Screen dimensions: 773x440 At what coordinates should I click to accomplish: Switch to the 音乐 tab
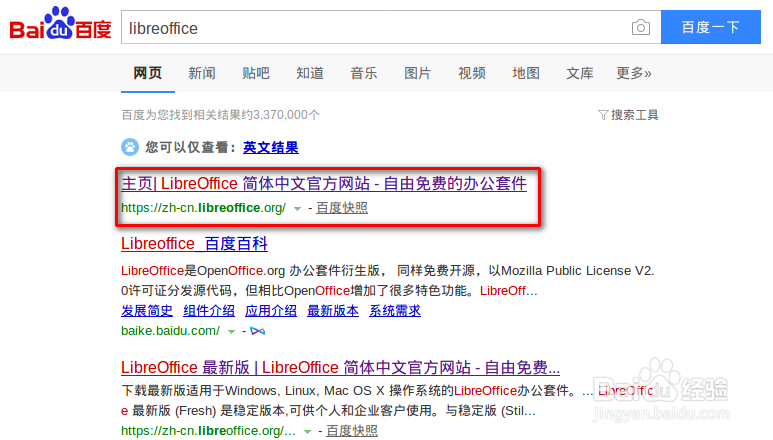(364, 73)
